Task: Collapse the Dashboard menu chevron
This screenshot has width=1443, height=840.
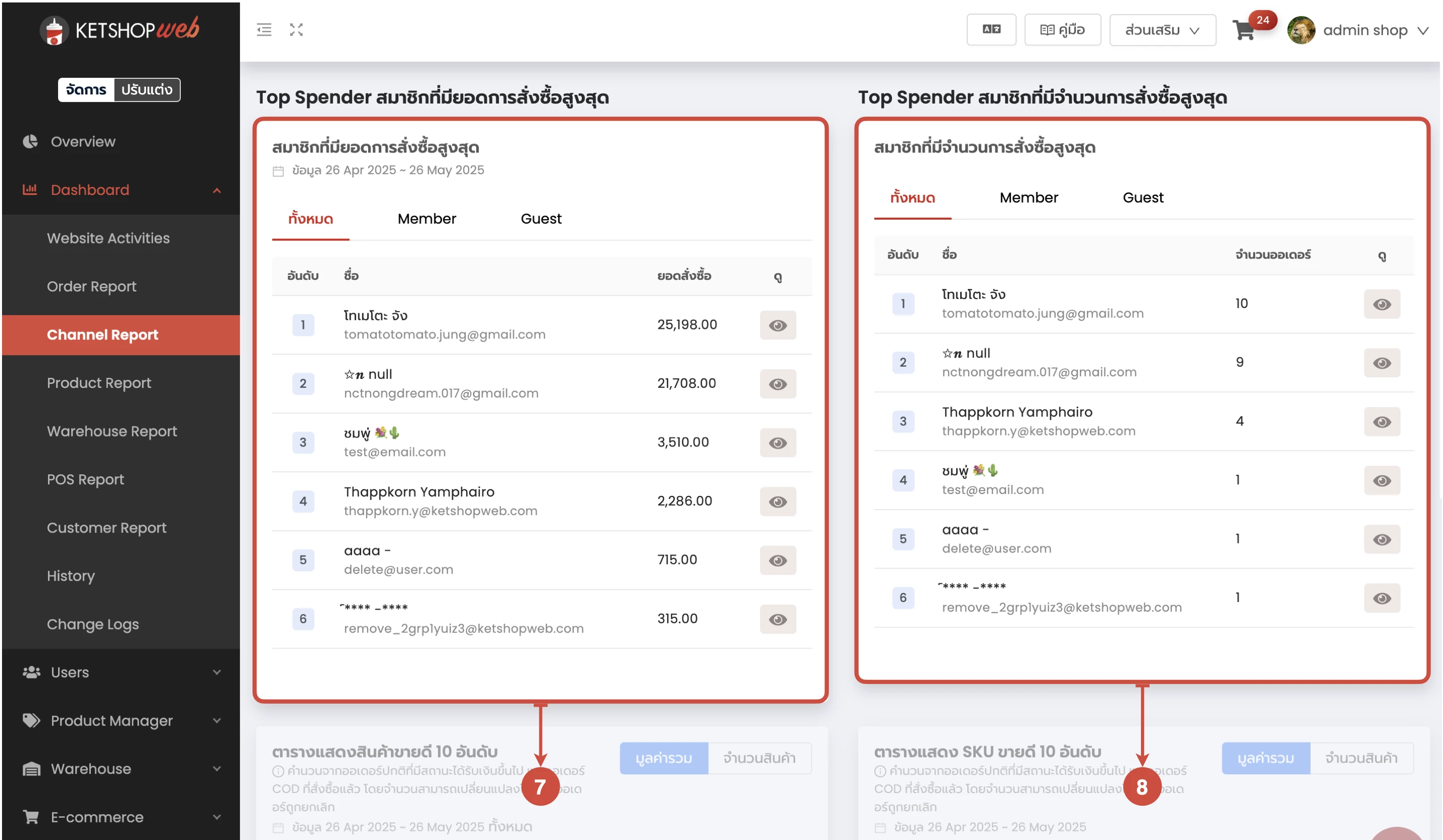Action: tap(217, 190)
